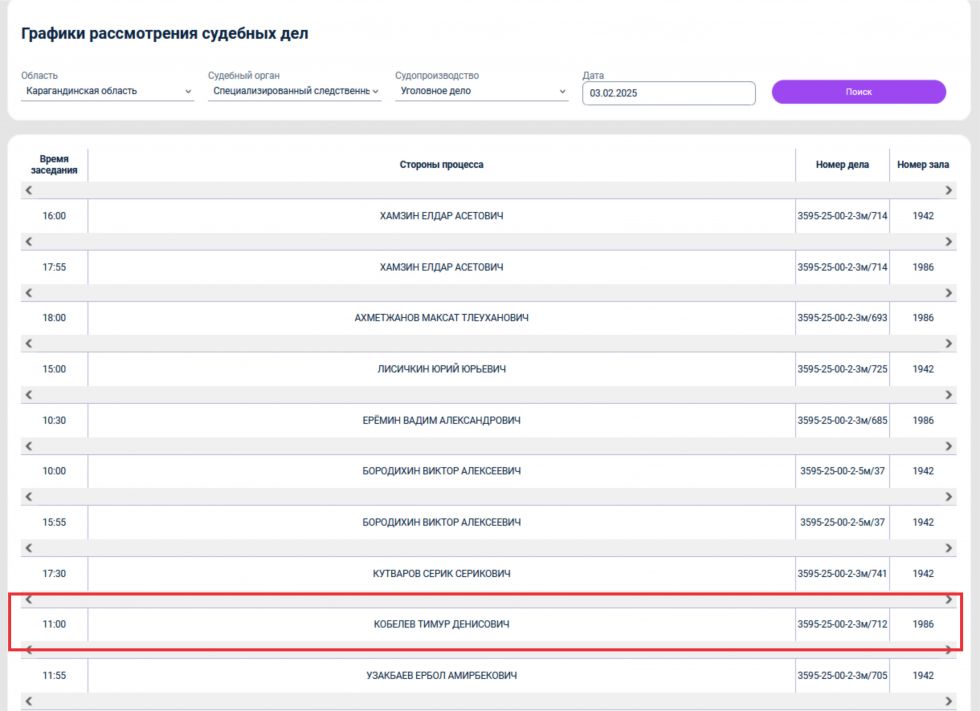Open Судопроизводство dropdown set to Уголовное дело
The image size is (980, 711).
(482, 91)
